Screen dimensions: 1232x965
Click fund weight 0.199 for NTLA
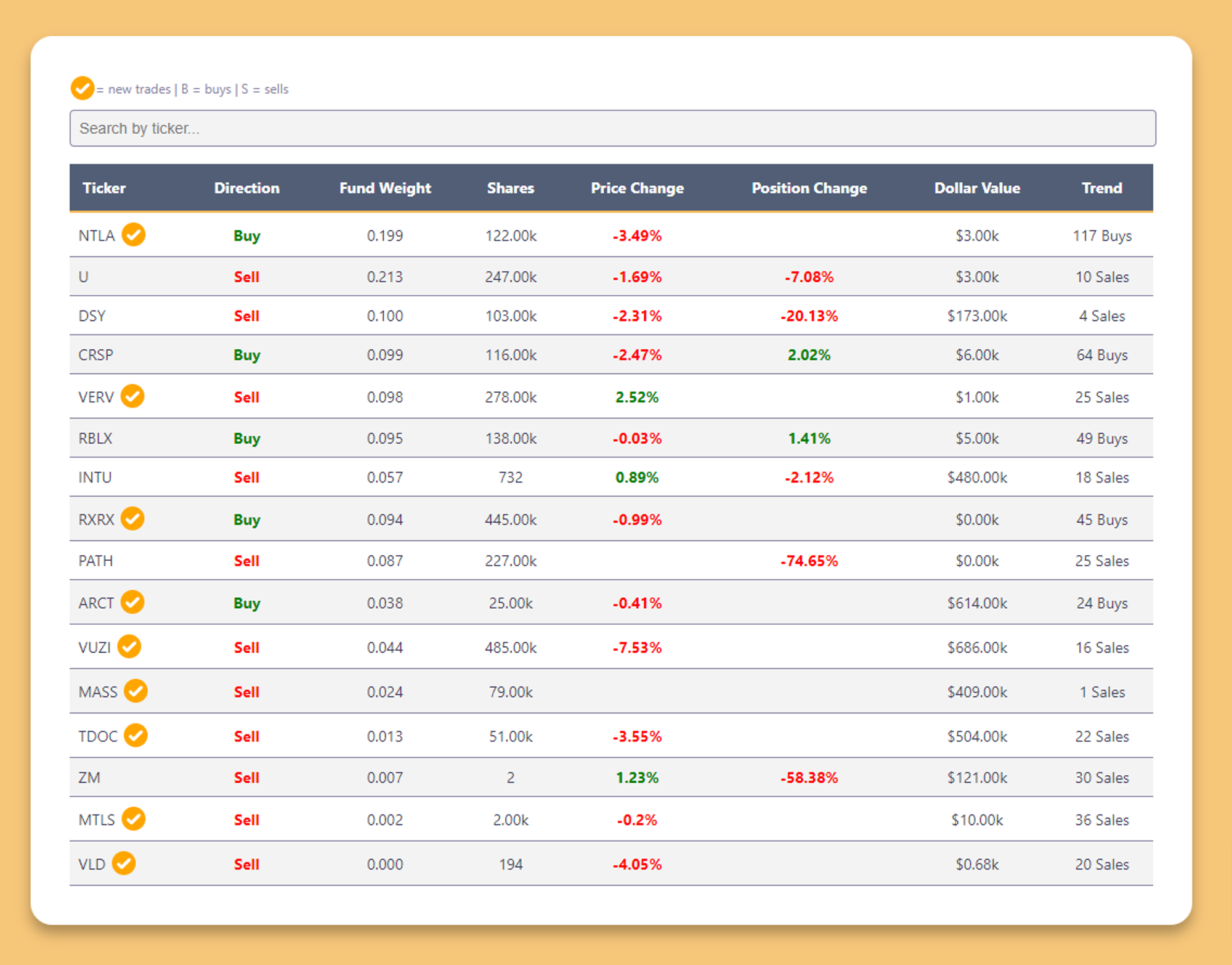[x=385, y=236]
